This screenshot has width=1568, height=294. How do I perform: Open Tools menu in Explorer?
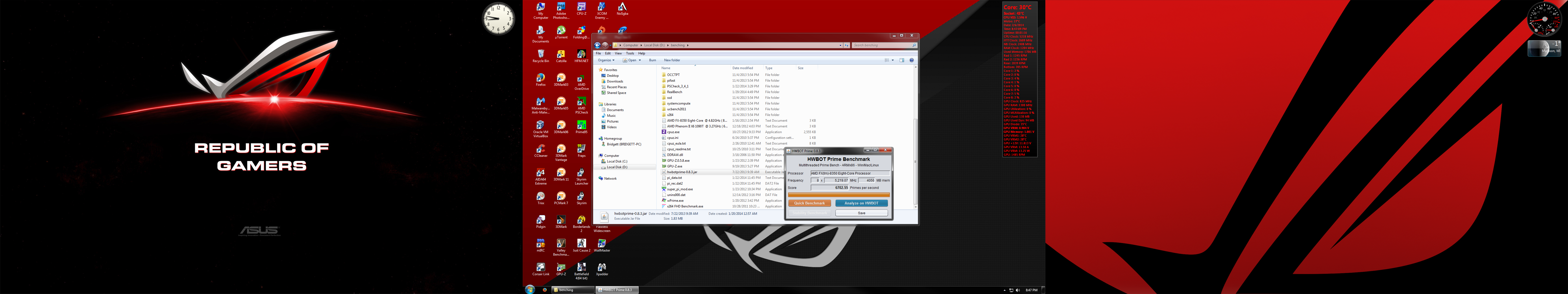pos(630,54)
